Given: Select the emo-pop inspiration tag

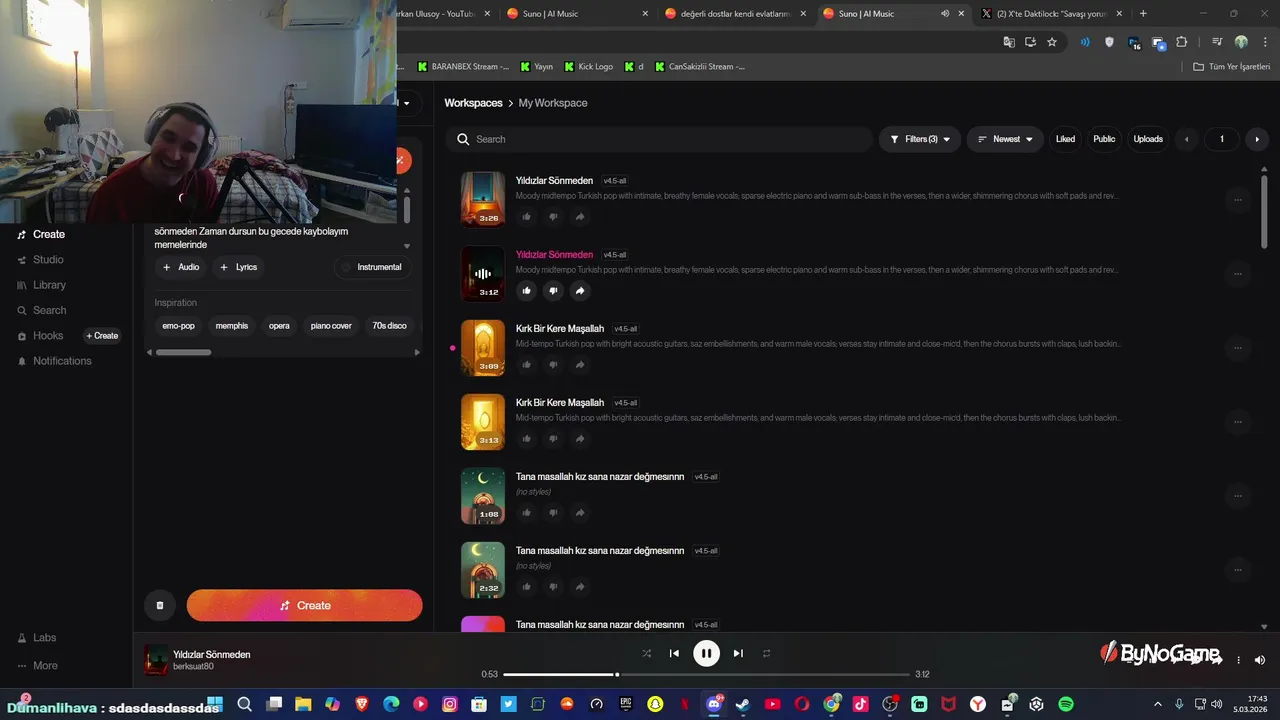Looking at the screenshot, I should point(179,326).
